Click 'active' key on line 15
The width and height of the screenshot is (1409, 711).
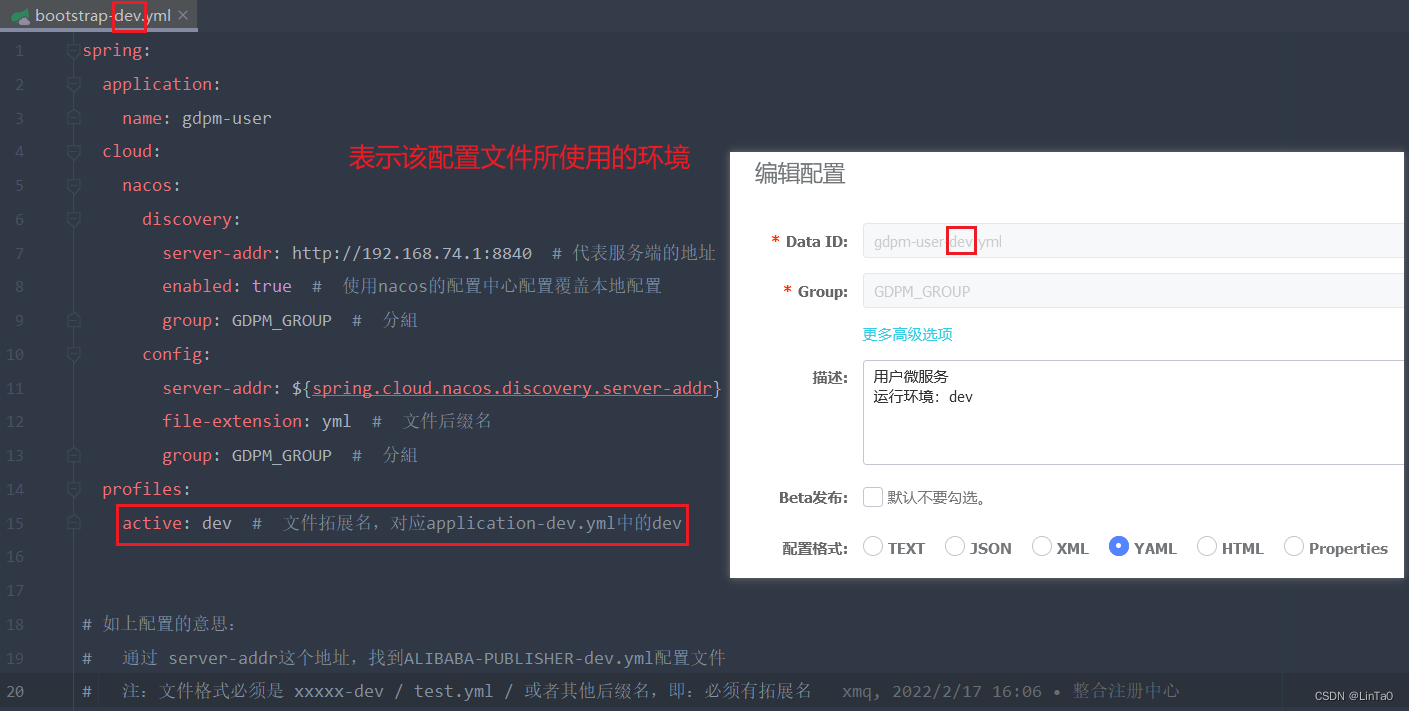tap(152, 523)
